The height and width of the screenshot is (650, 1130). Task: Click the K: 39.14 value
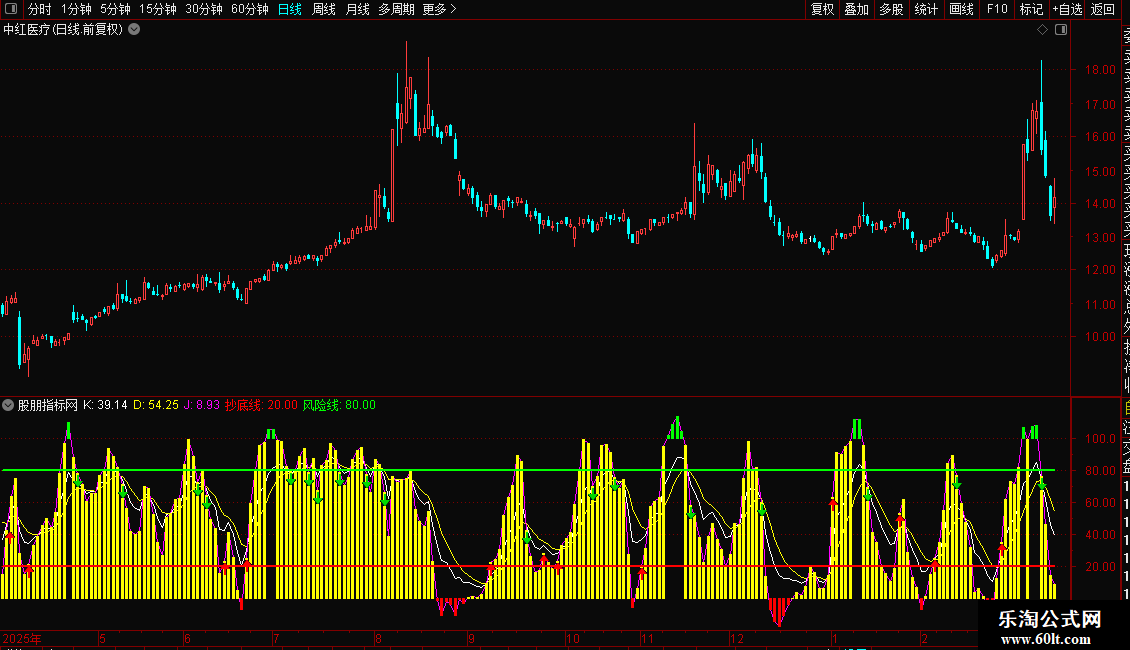click(105, 405)
